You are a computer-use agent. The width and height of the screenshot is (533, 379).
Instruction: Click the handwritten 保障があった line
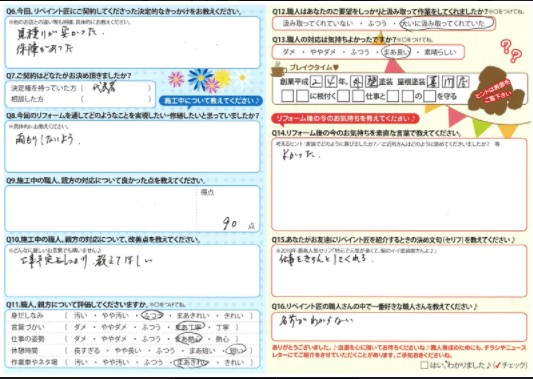[45, 50]
